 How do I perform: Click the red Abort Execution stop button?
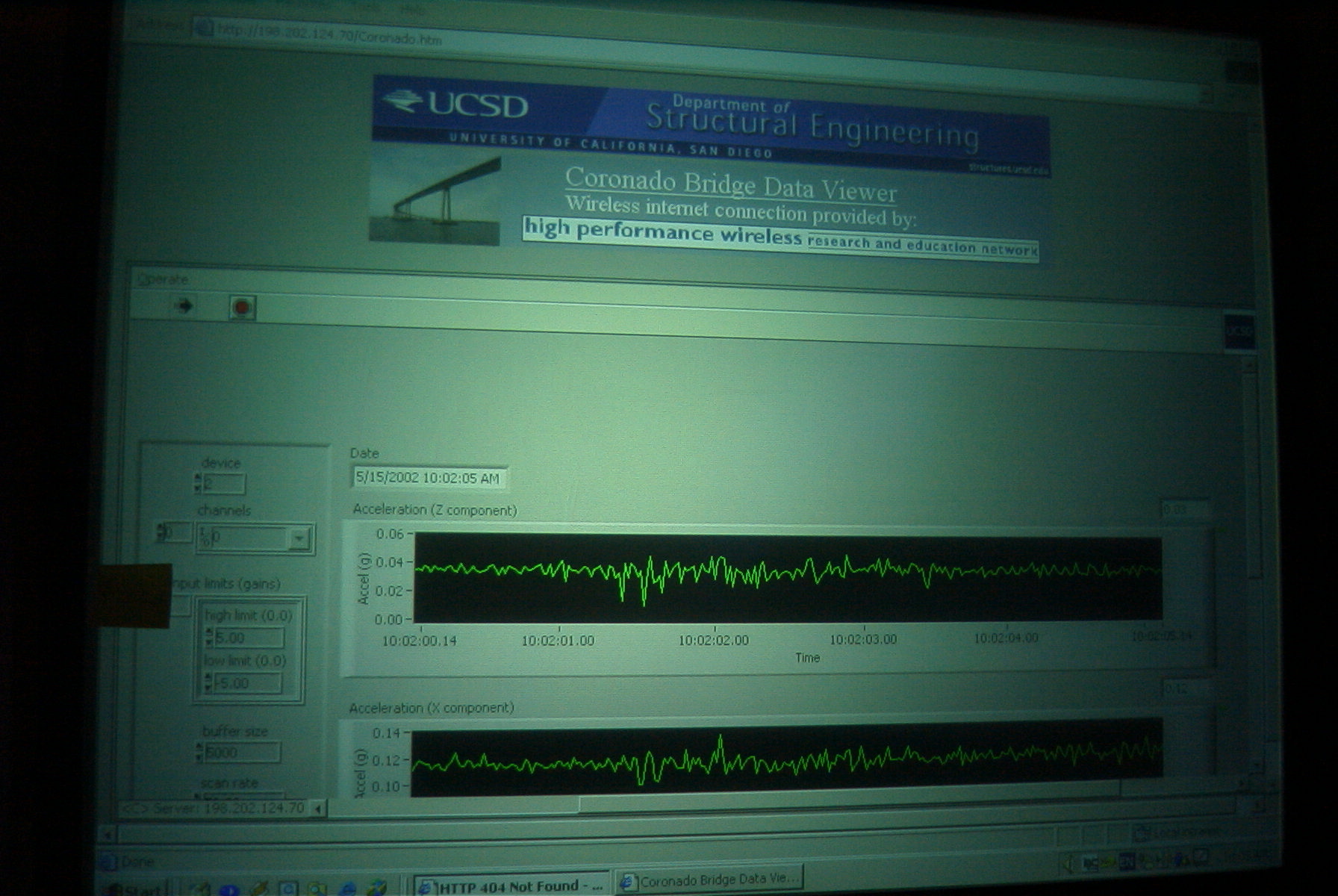coord(242,308)
